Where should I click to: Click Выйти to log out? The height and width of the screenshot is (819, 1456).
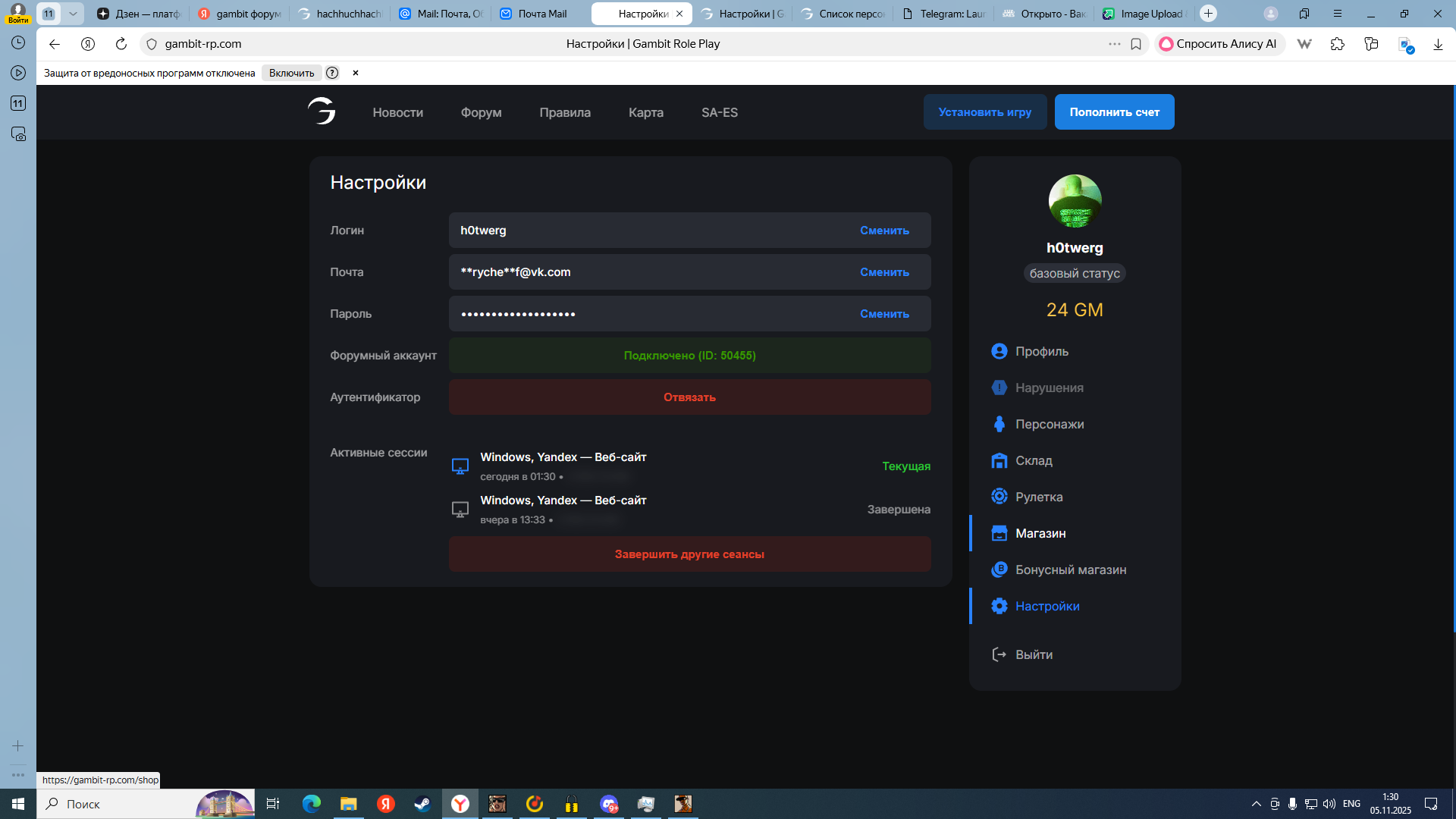[1033, 654]
